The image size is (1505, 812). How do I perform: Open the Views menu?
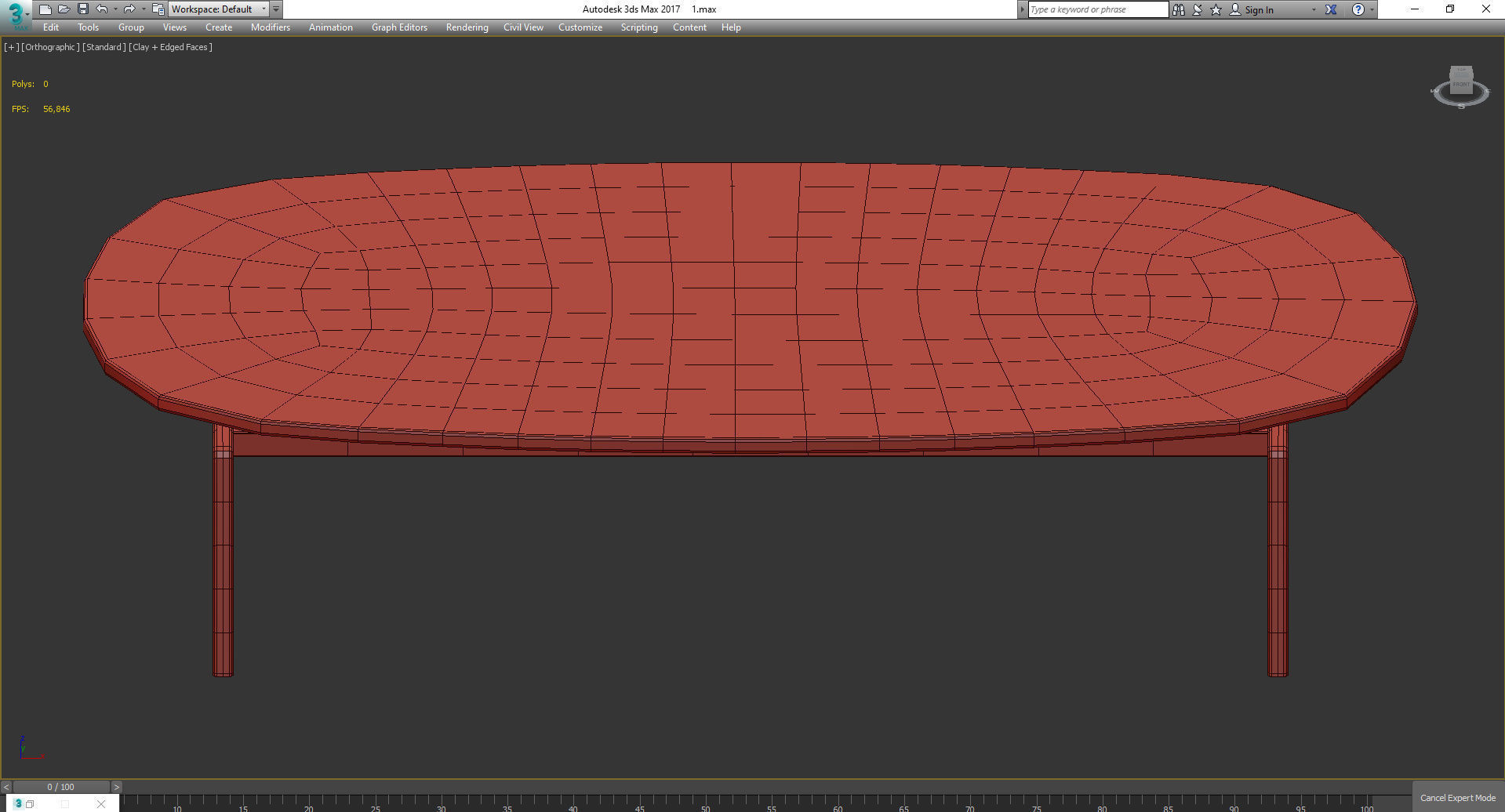pyautogui.click(x=174, y=27)
